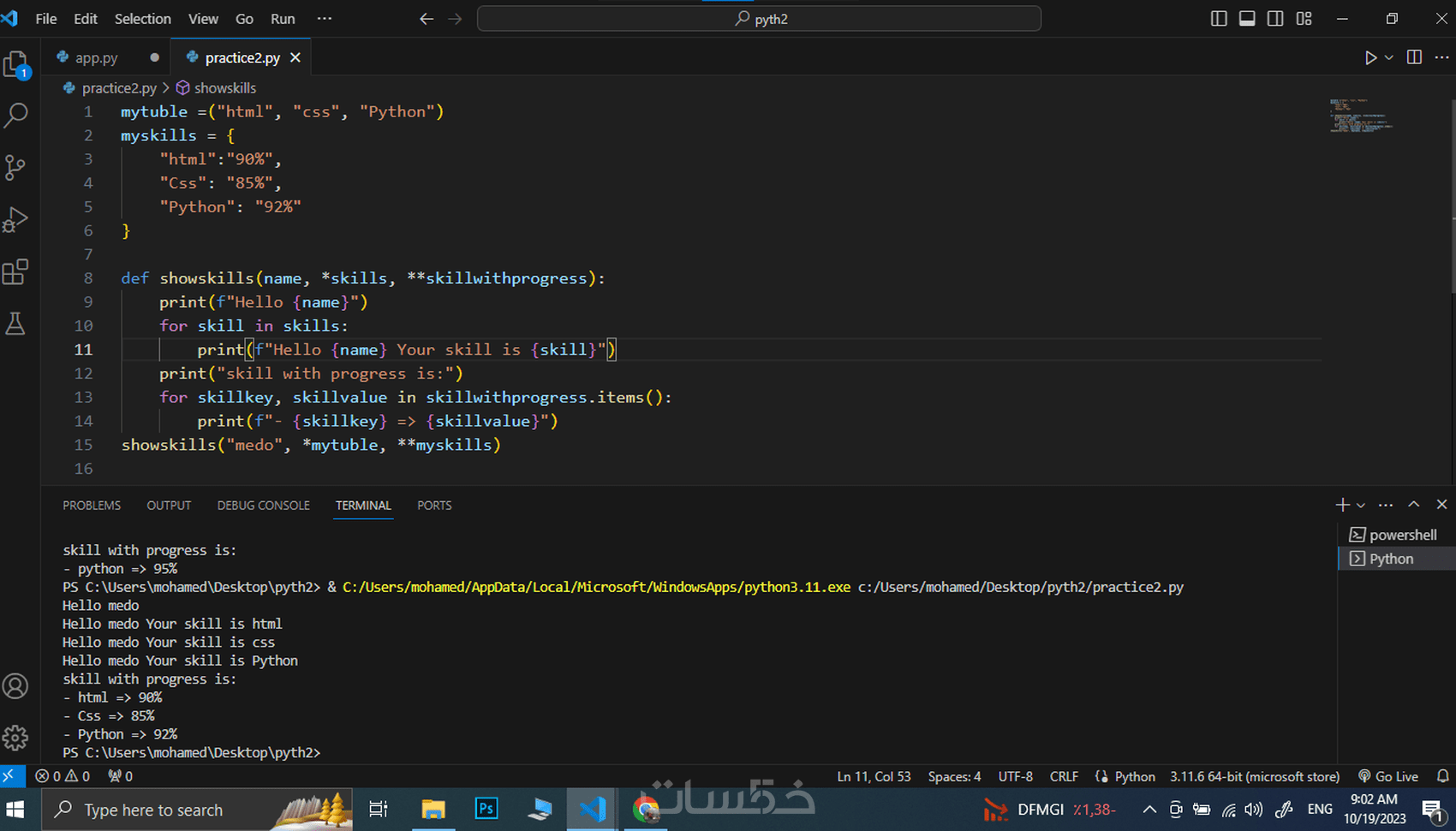This screenshot has width=1456, height=831.
Task: Click Go Live in status bar
Action: click(x=1388, y=776)
